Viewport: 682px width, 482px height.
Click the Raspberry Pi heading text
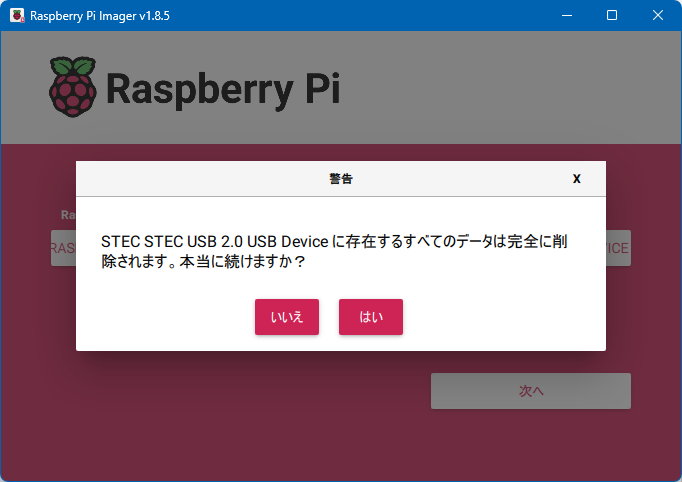point(223,89)
